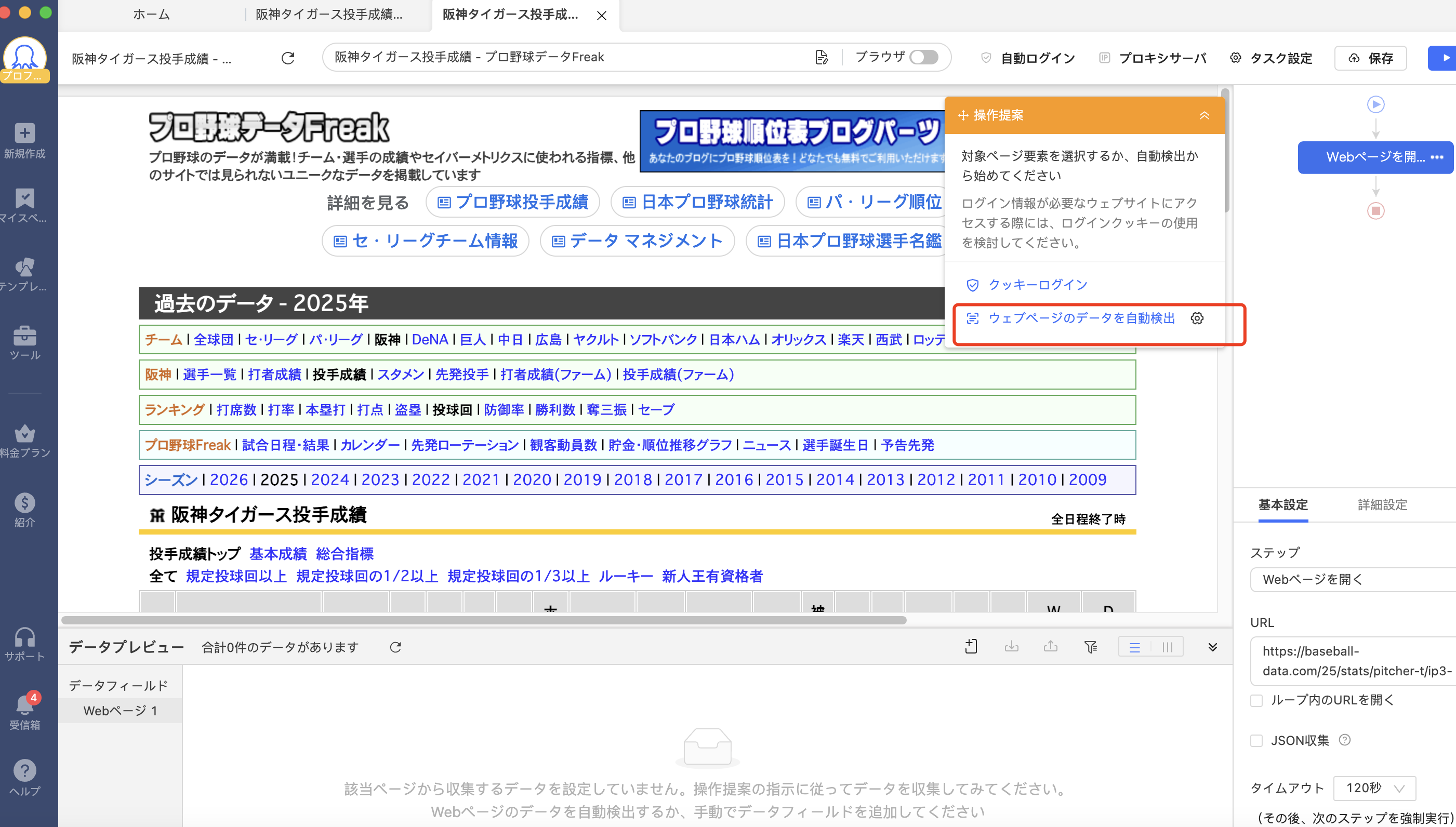Select the 詳細設定 tab
The height and width of the screenshot is (827, 1456).
click(1382, 504)
